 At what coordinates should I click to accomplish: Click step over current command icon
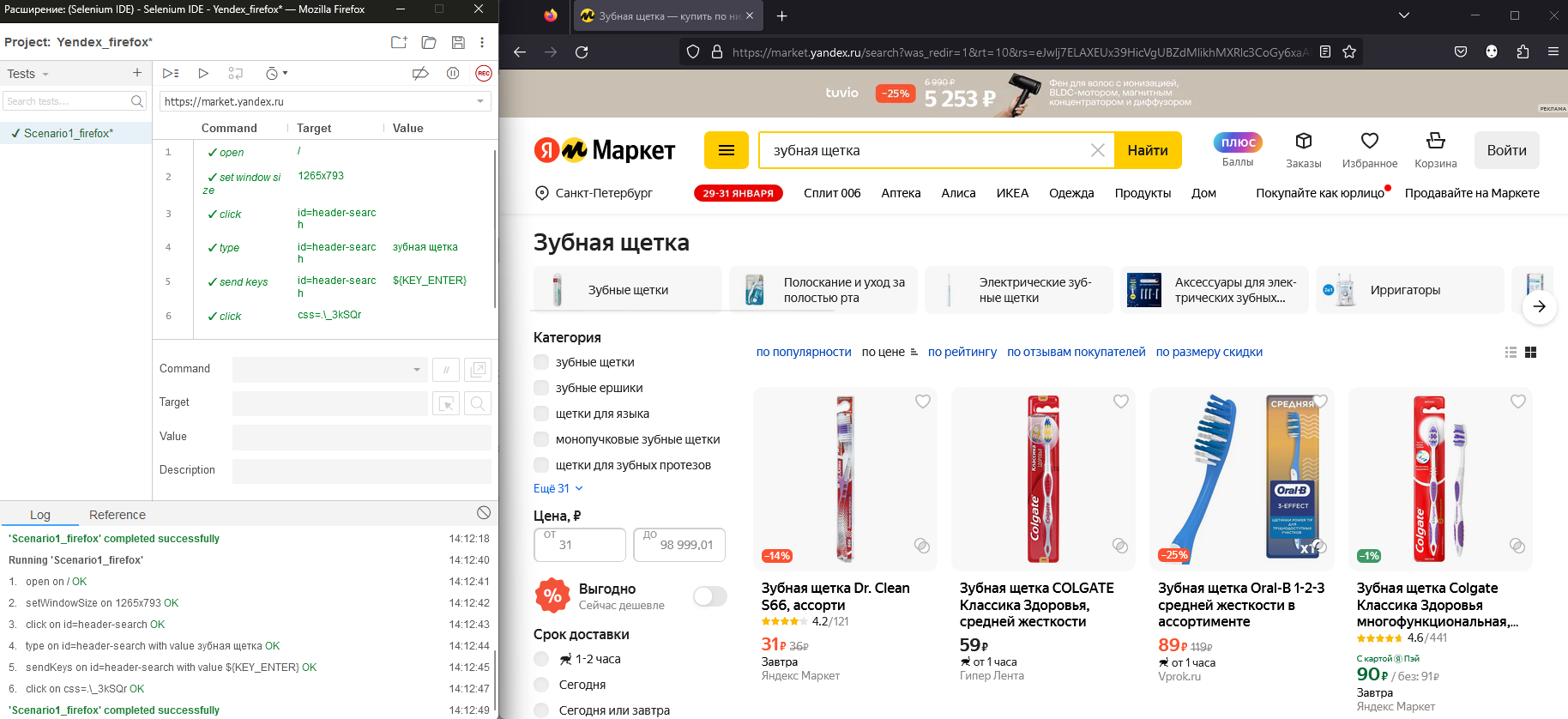click(x=236, y=74)
